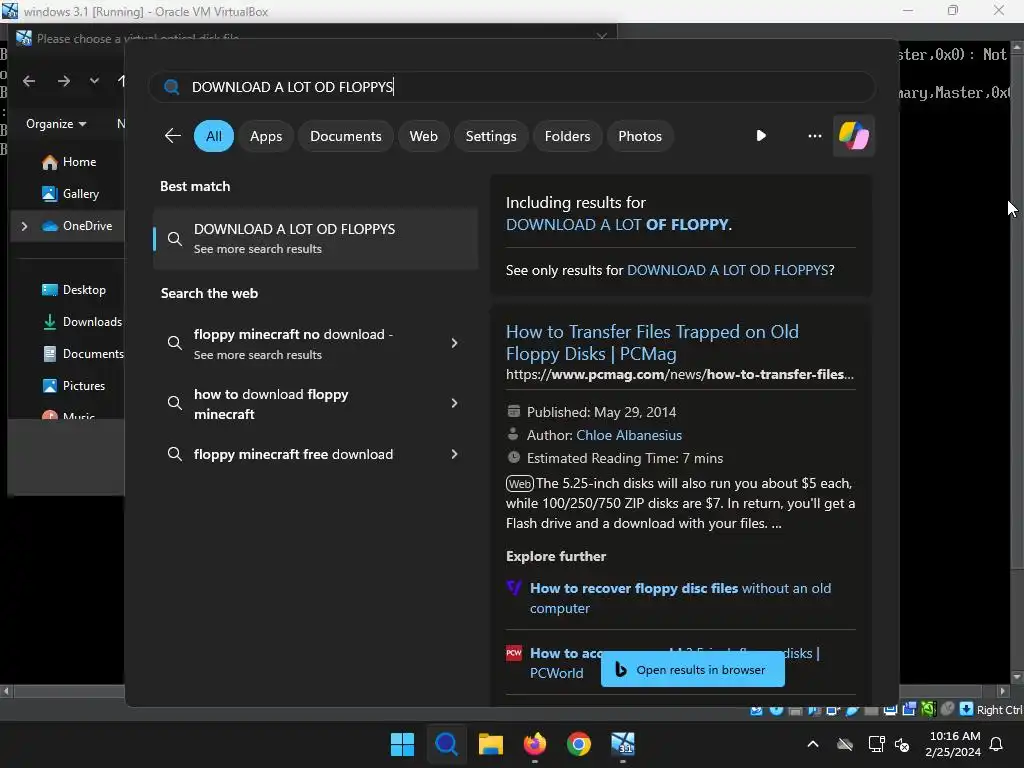Show hidden tray icons chevron
1024x768 pixels.
click(x=813, y=744)
